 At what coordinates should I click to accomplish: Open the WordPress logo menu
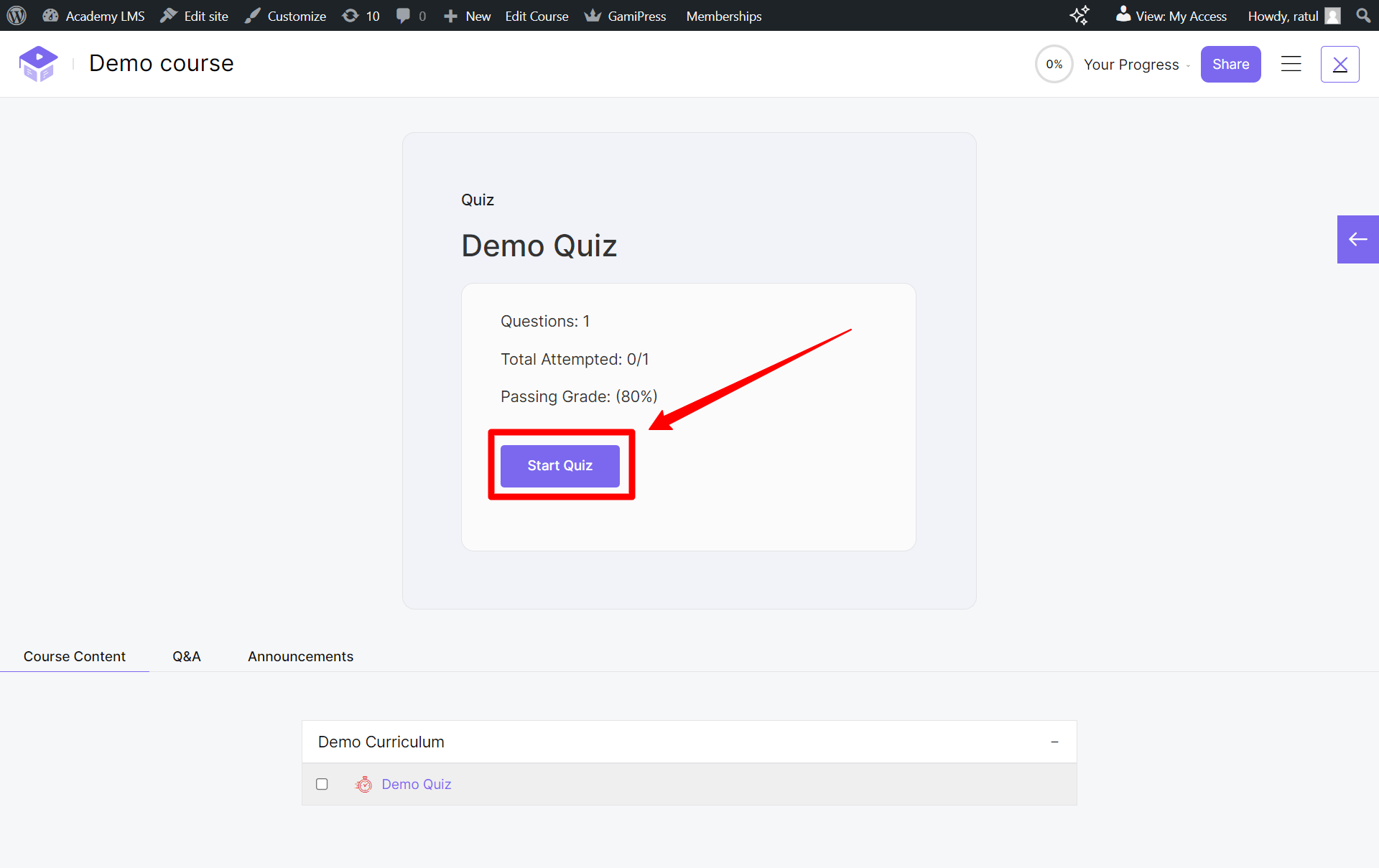tap(15, 15)
